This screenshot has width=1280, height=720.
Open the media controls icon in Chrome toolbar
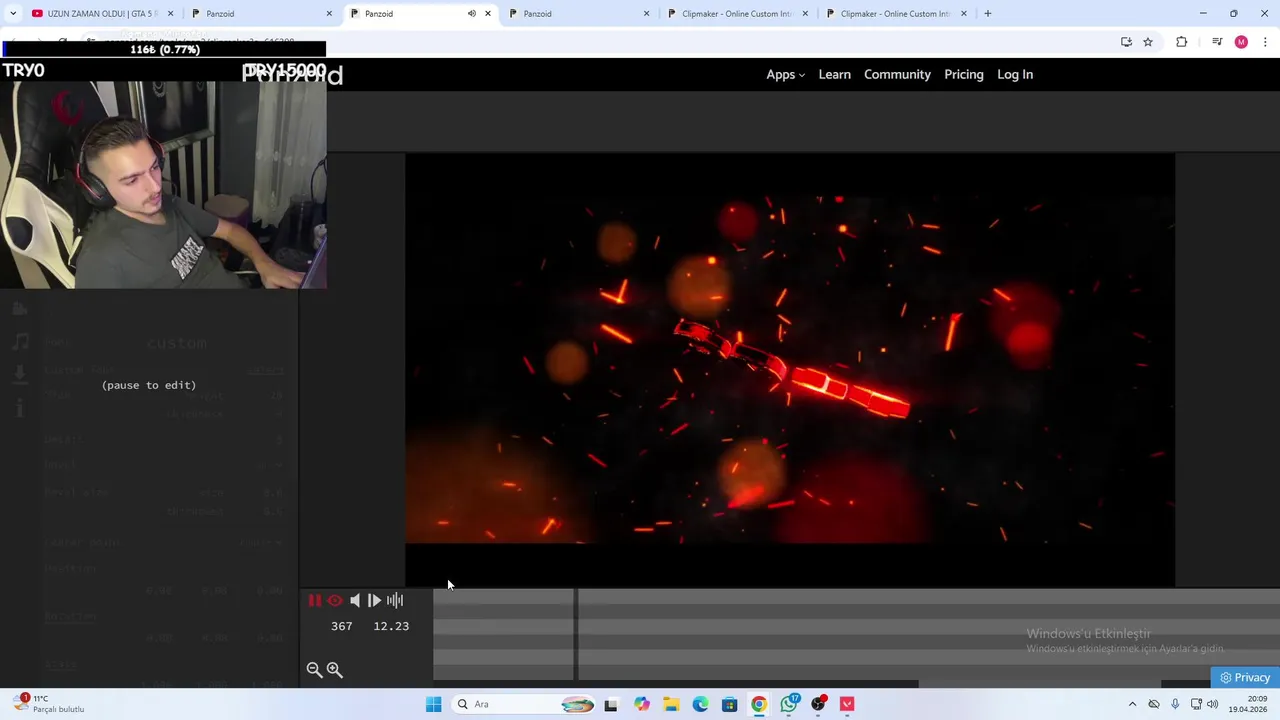click(x=1217, y=42)
